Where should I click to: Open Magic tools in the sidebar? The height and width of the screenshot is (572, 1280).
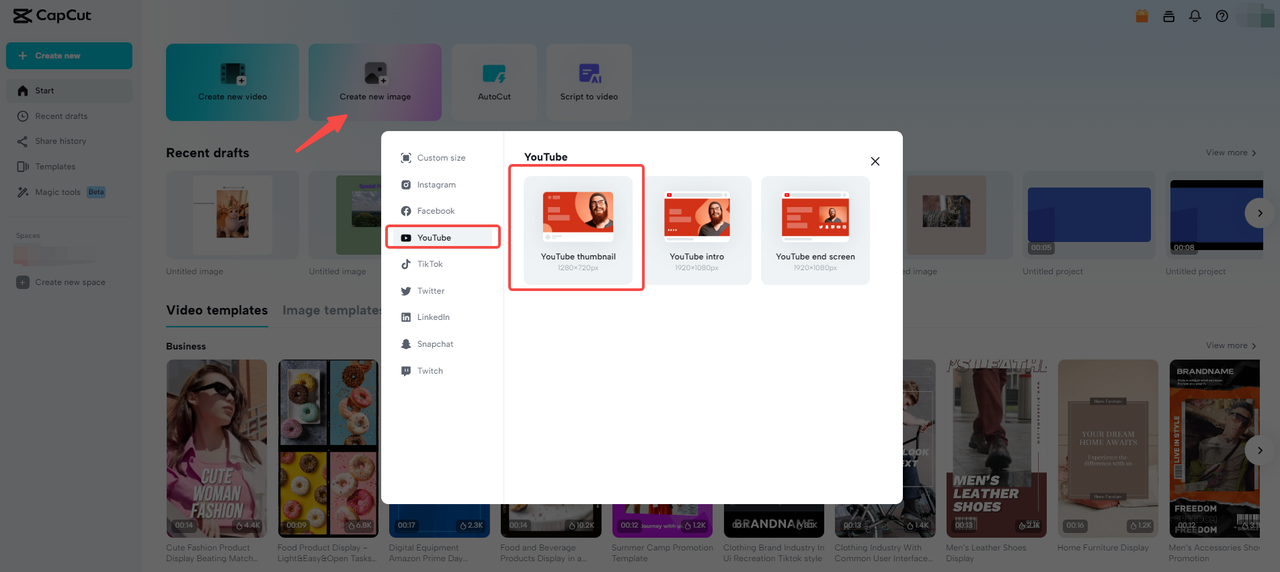point(58,192)
